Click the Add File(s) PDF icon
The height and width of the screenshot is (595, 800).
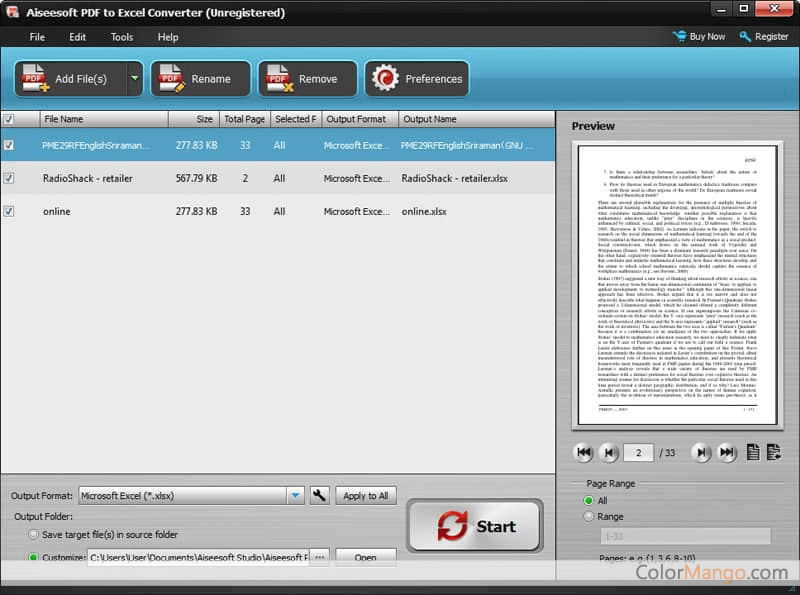[x=35, y=79]
